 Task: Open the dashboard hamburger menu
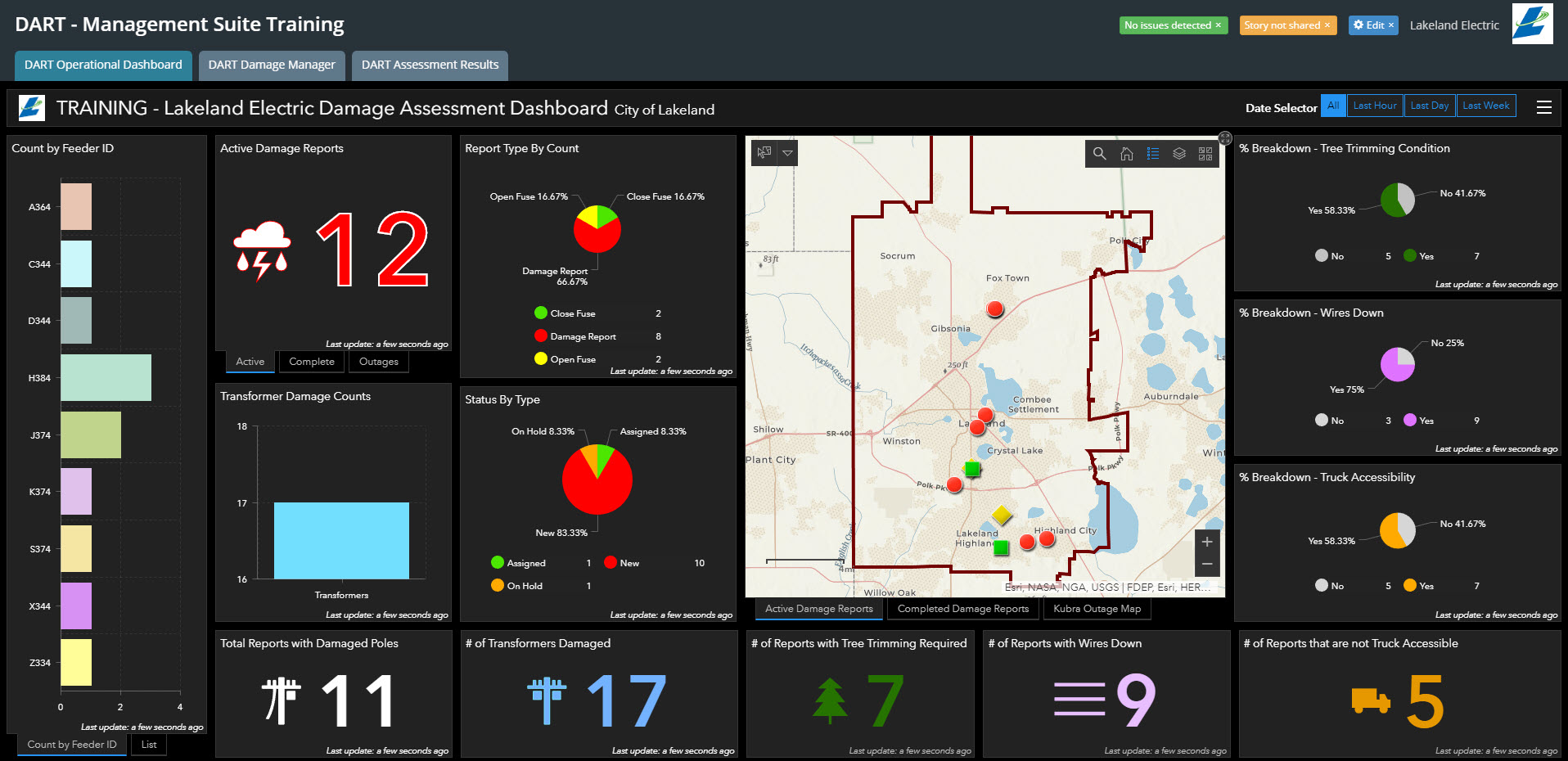(x=1544, y=107)
